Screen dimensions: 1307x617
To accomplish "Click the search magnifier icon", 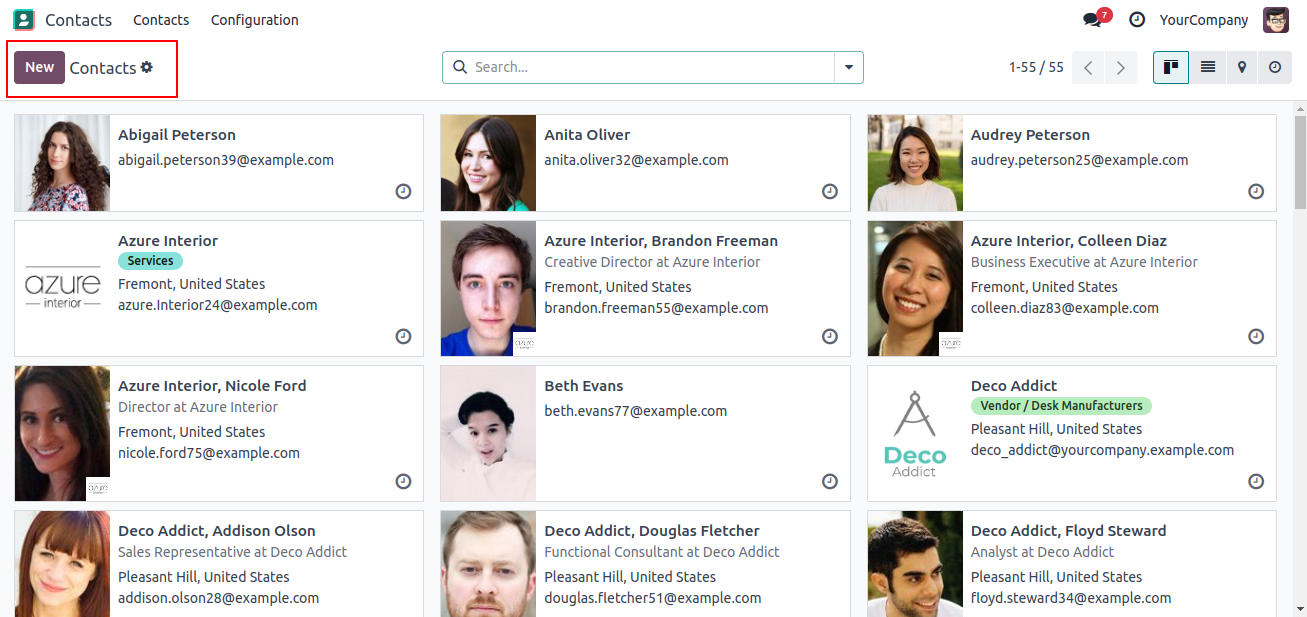I will 460,67.
